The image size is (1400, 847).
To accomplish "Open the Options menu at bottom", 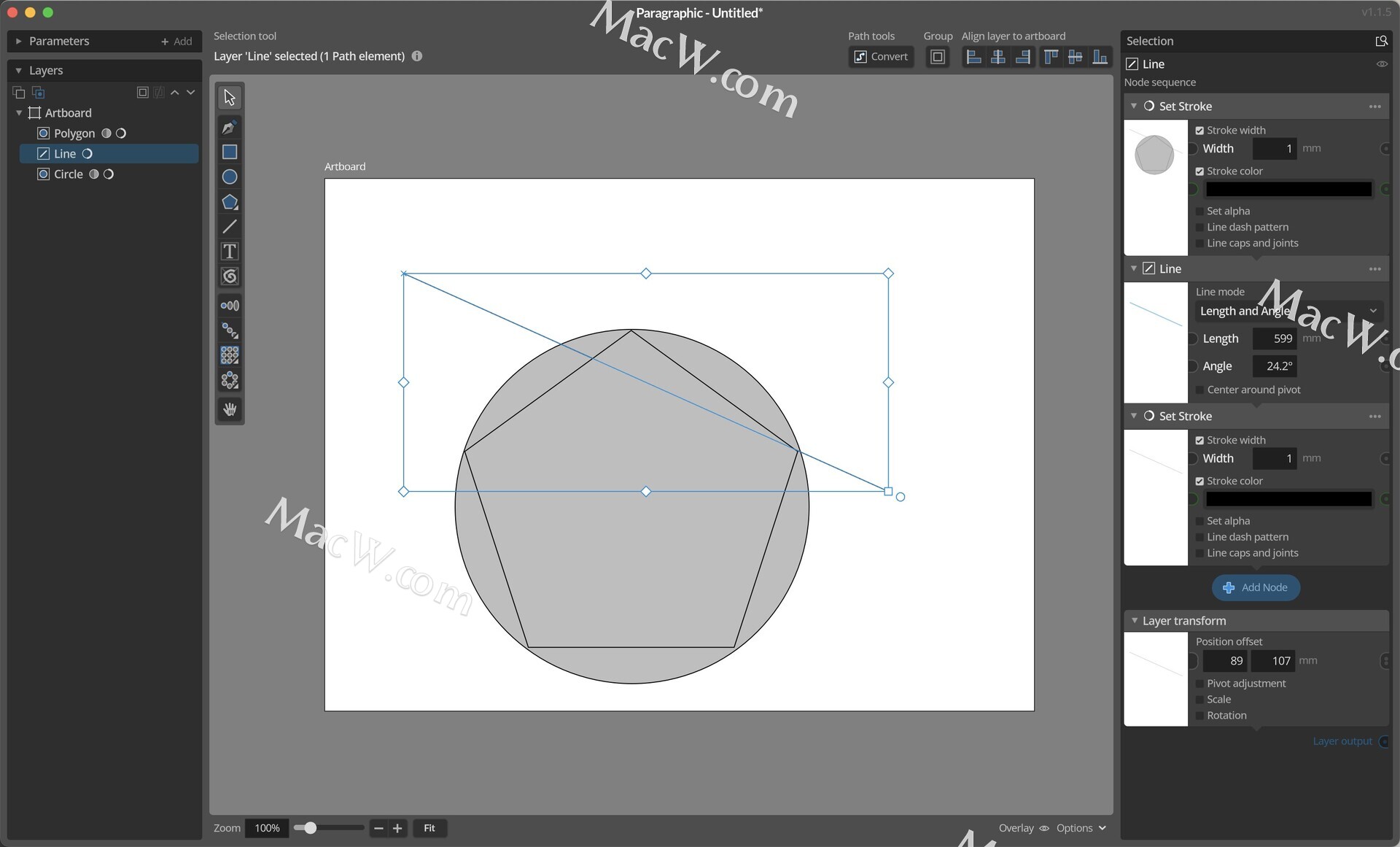I will [1081, 828].
